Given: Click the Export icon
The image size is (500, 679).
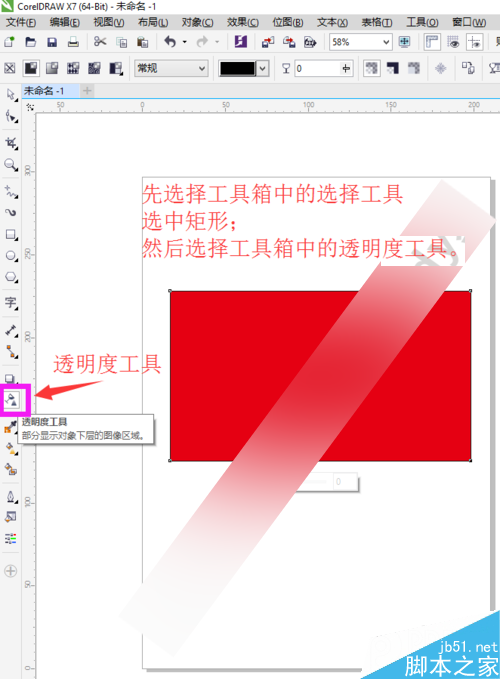Looking at the screenshot, I should pos(289,42).
